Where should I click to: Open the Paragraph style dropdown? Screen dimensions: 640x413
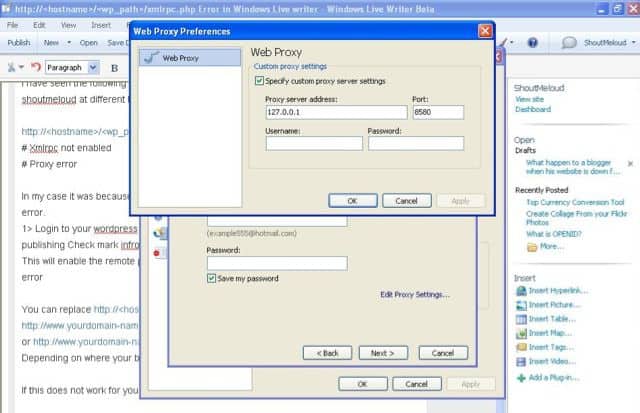click(x=93, y=67)
